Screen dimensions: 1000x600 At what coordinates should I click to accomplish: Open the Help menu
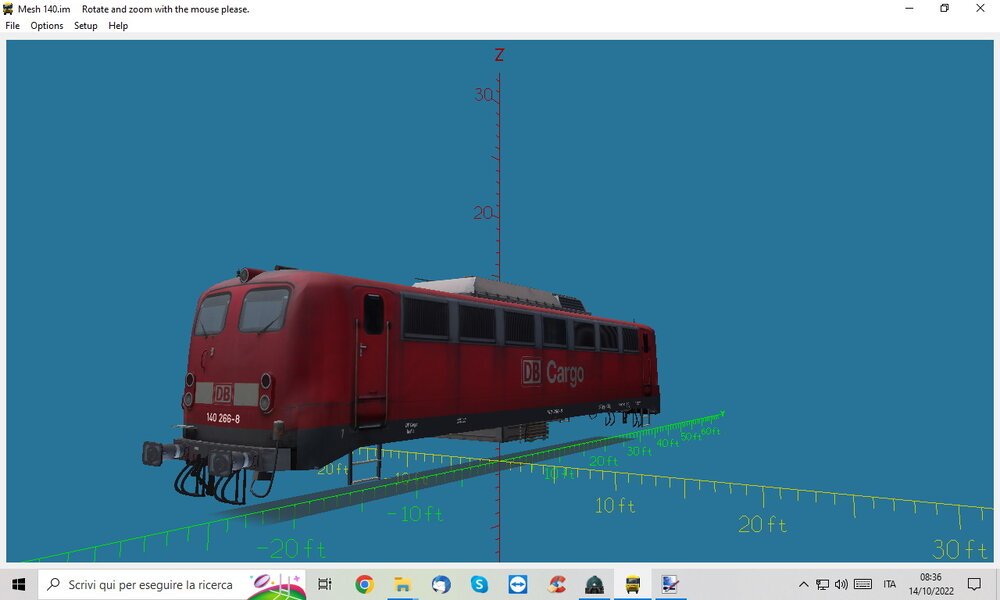coord(118,26)
